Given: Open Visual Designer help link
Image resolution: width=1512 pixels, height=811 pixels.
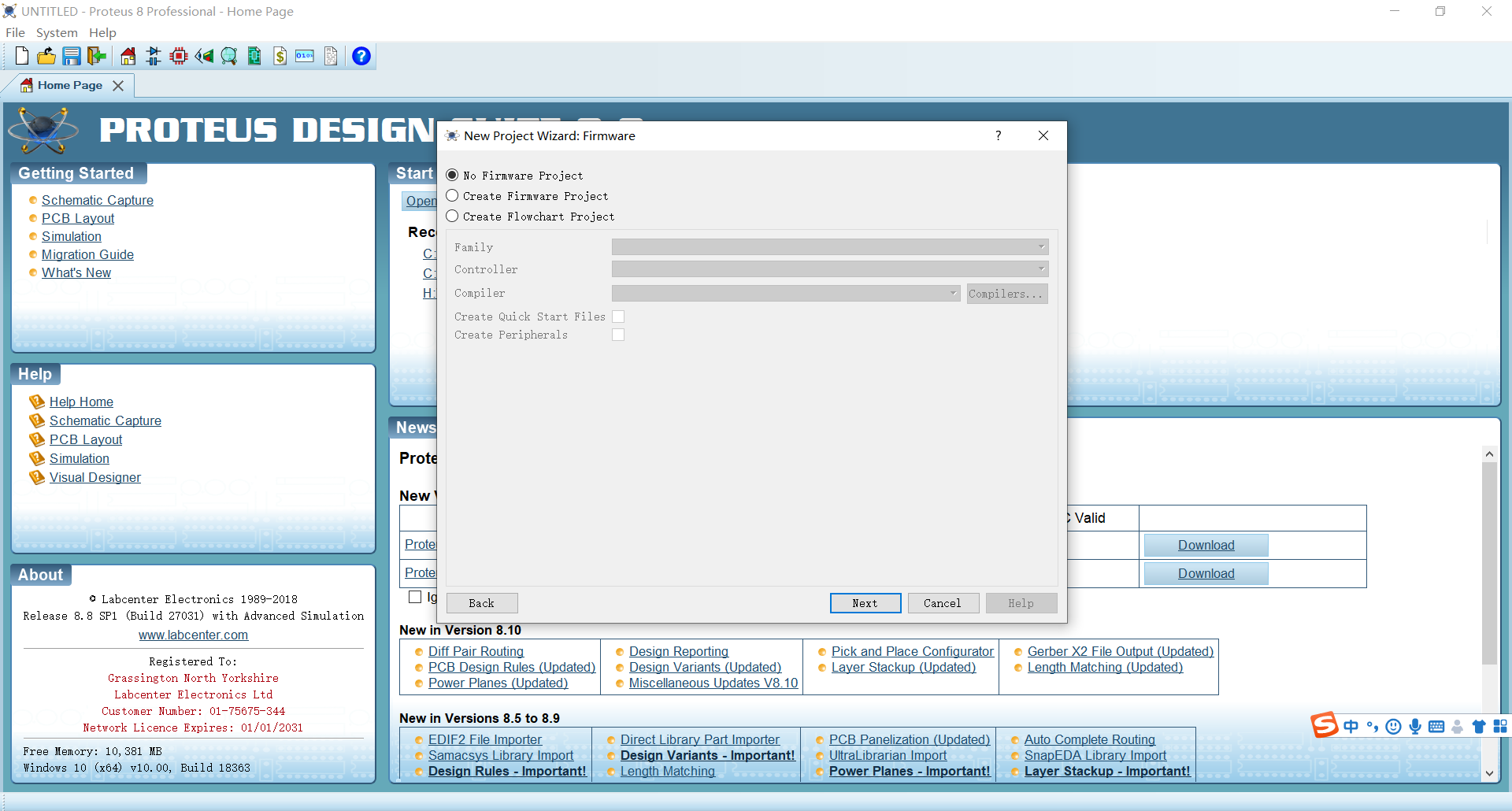Looking at the screenshot, I should [x=95, y=477].
